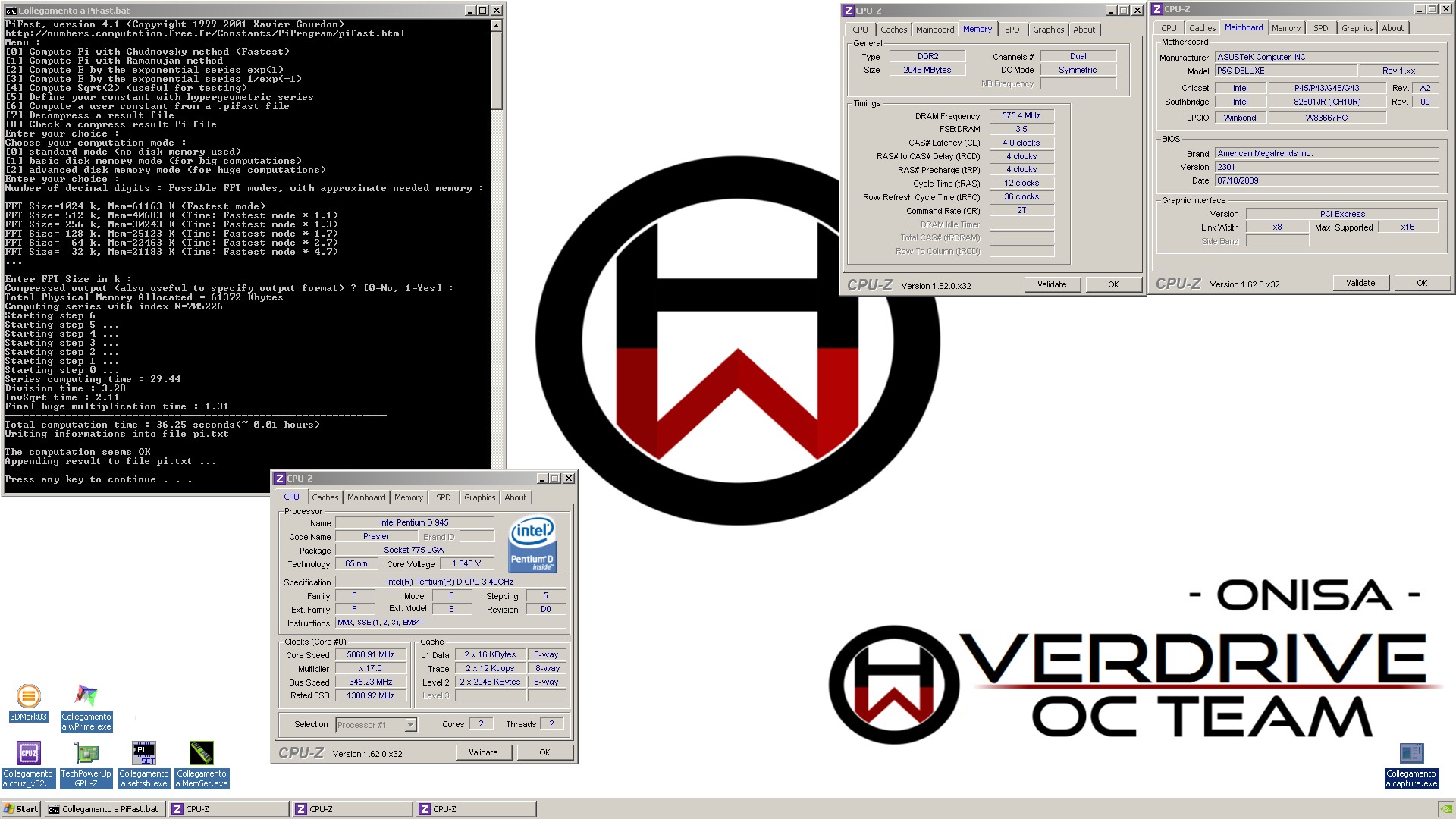1456x819 pixels.
Task: Open About tab in bottom CPU-Z window
Action: click(516, 497)
